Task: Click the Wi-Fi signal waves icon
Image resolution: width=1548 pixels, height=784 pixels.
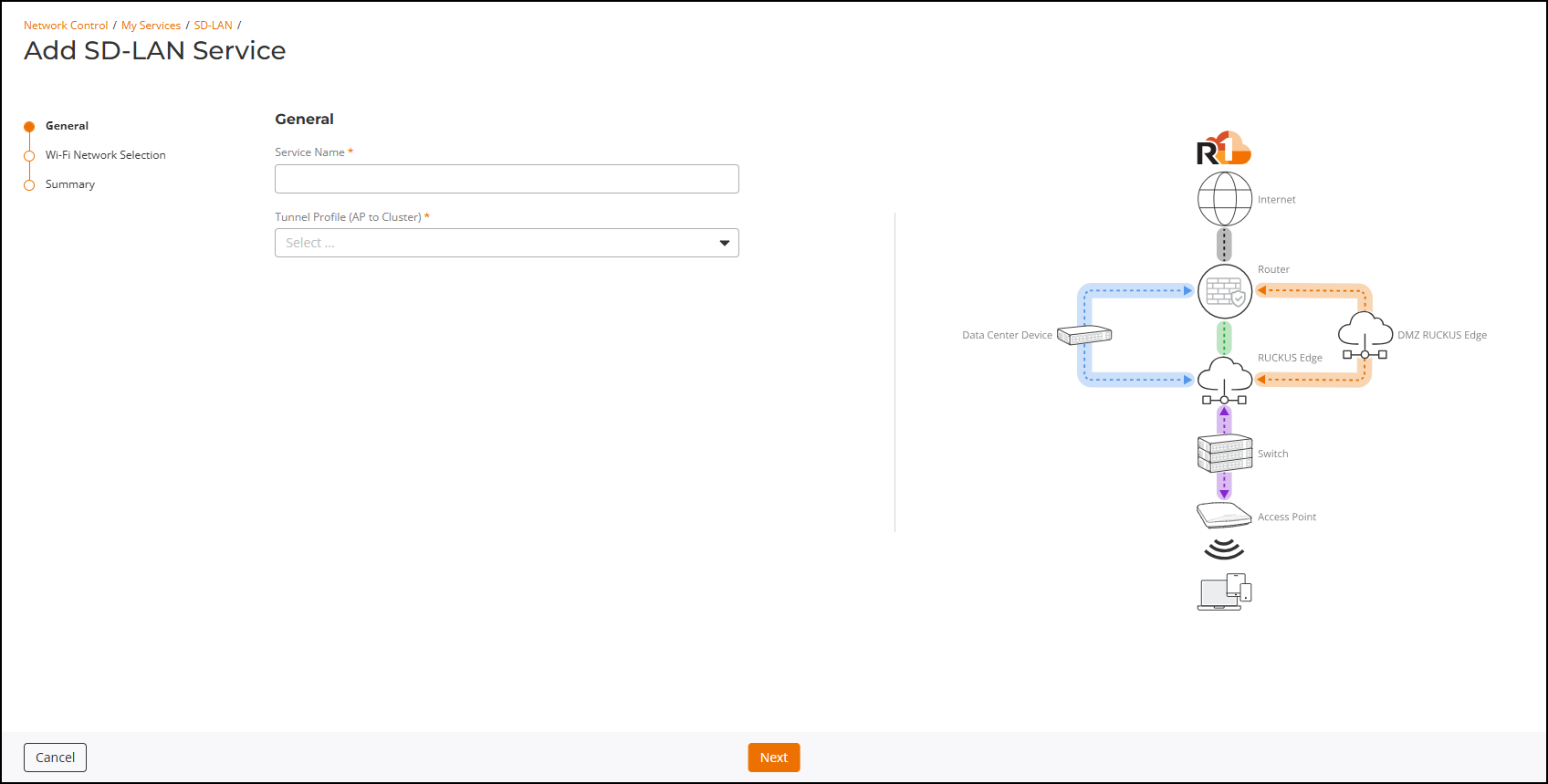Action: tap(1224, 549)
